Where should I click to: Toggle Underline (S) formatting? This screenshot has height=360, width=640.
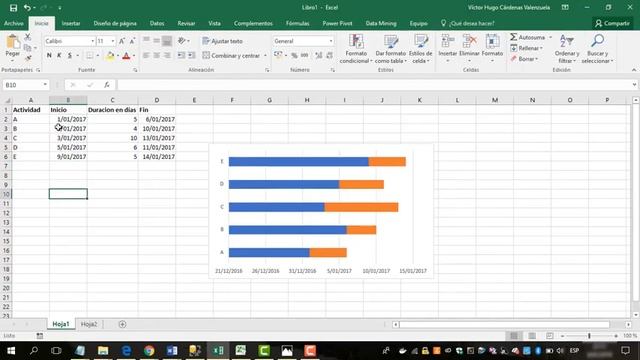[x=70, y=56]
